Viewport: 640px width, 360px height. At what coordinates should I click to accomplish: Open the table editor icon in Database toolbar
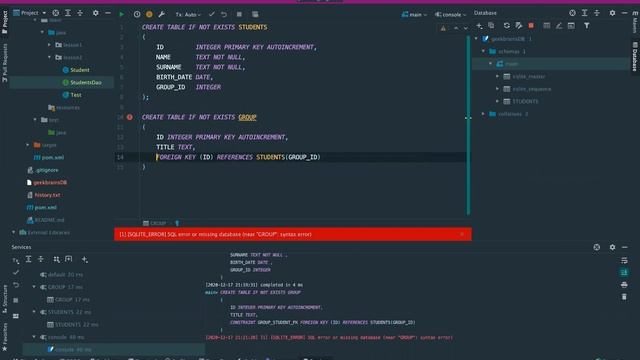coord(547,26)
